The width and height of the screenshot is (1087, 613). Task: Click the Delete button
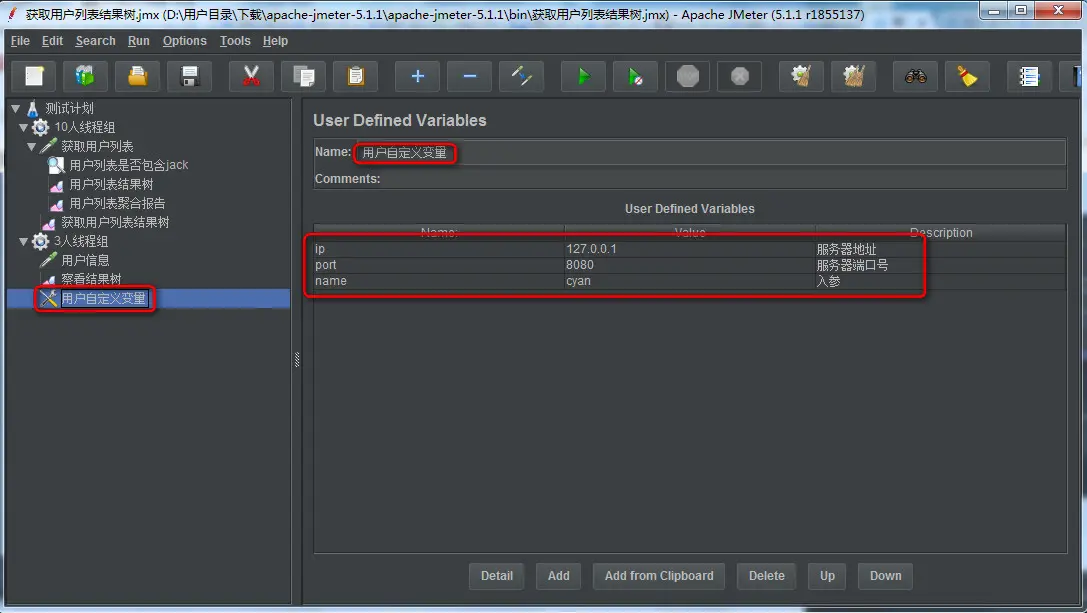767,576
